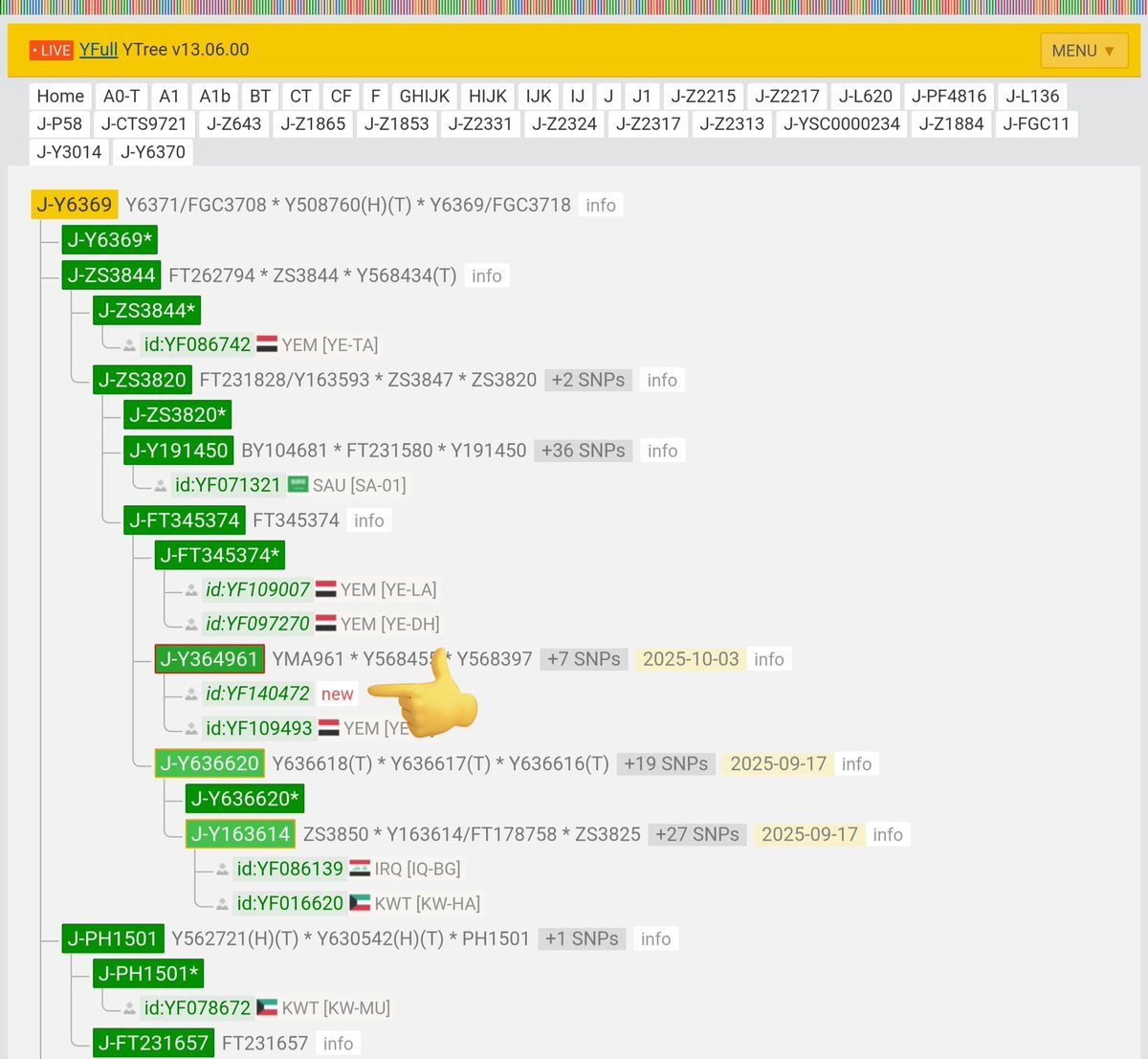Open sample id:YF086139
The height and width of the screenshot is (1059, 1148).
click(290, 869)
